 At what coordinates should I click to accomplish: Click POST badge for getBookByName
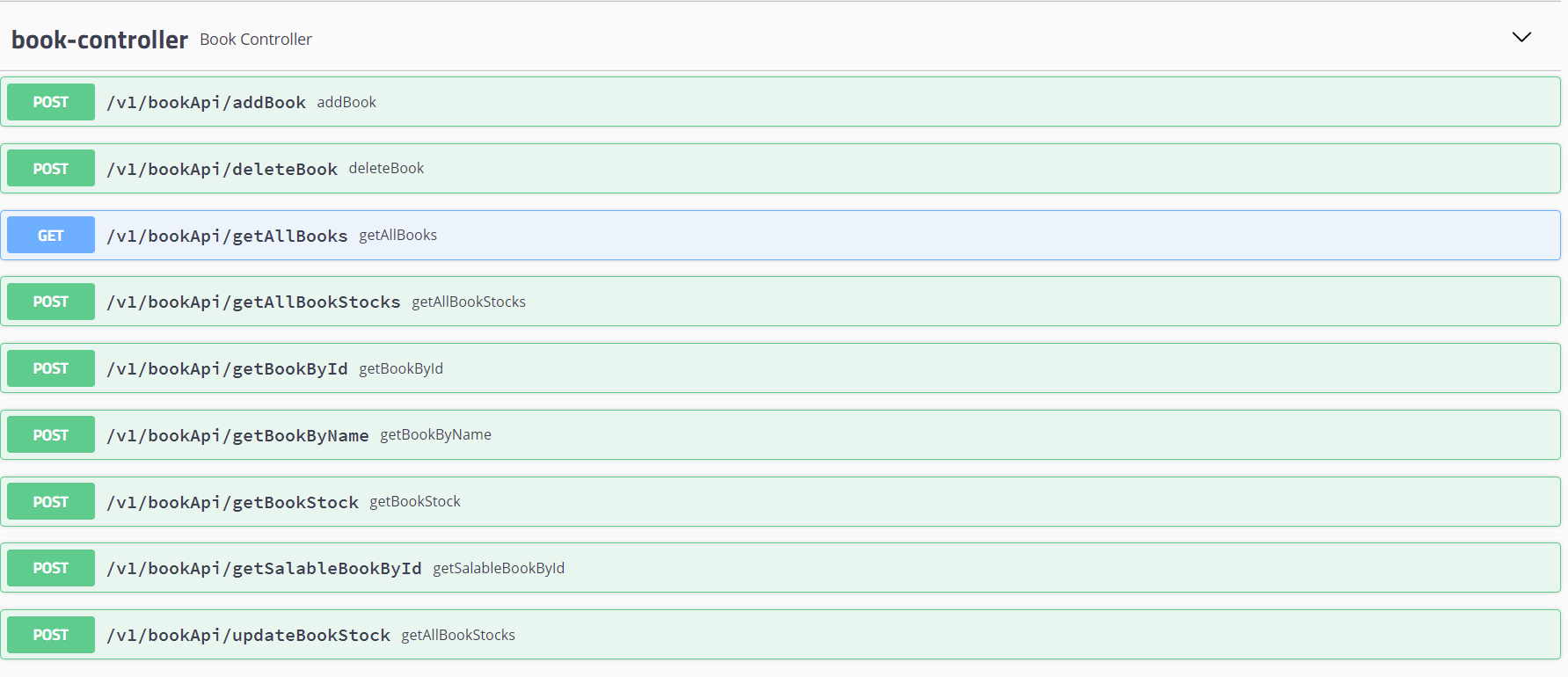pos(51,434)
